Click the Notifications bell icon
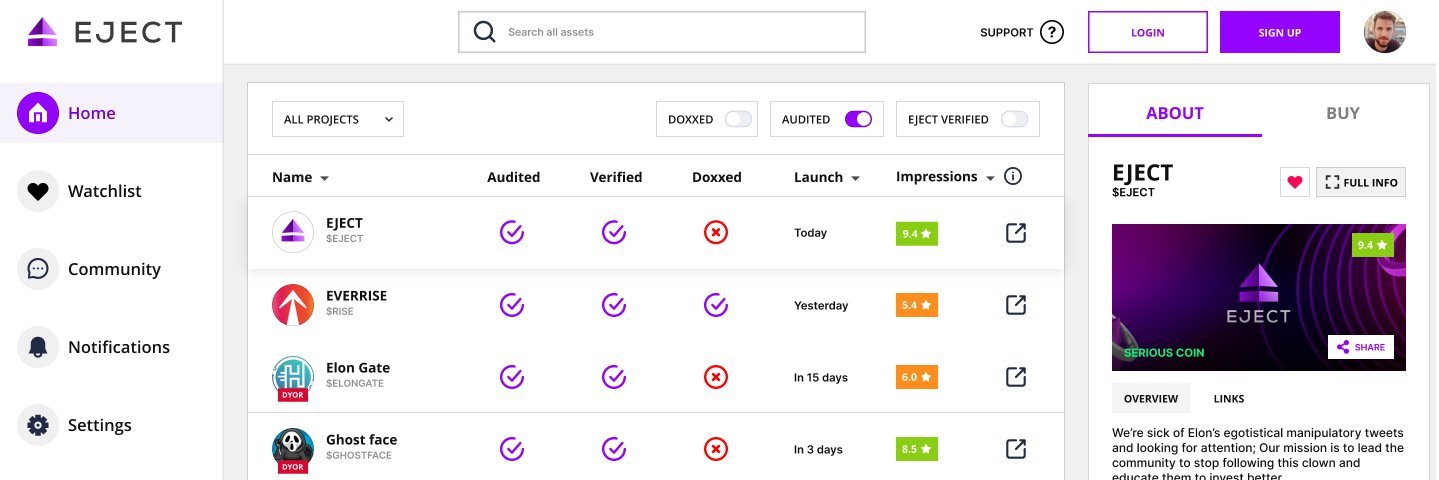The image size is (1439, 480). click(x=38, y=347)
